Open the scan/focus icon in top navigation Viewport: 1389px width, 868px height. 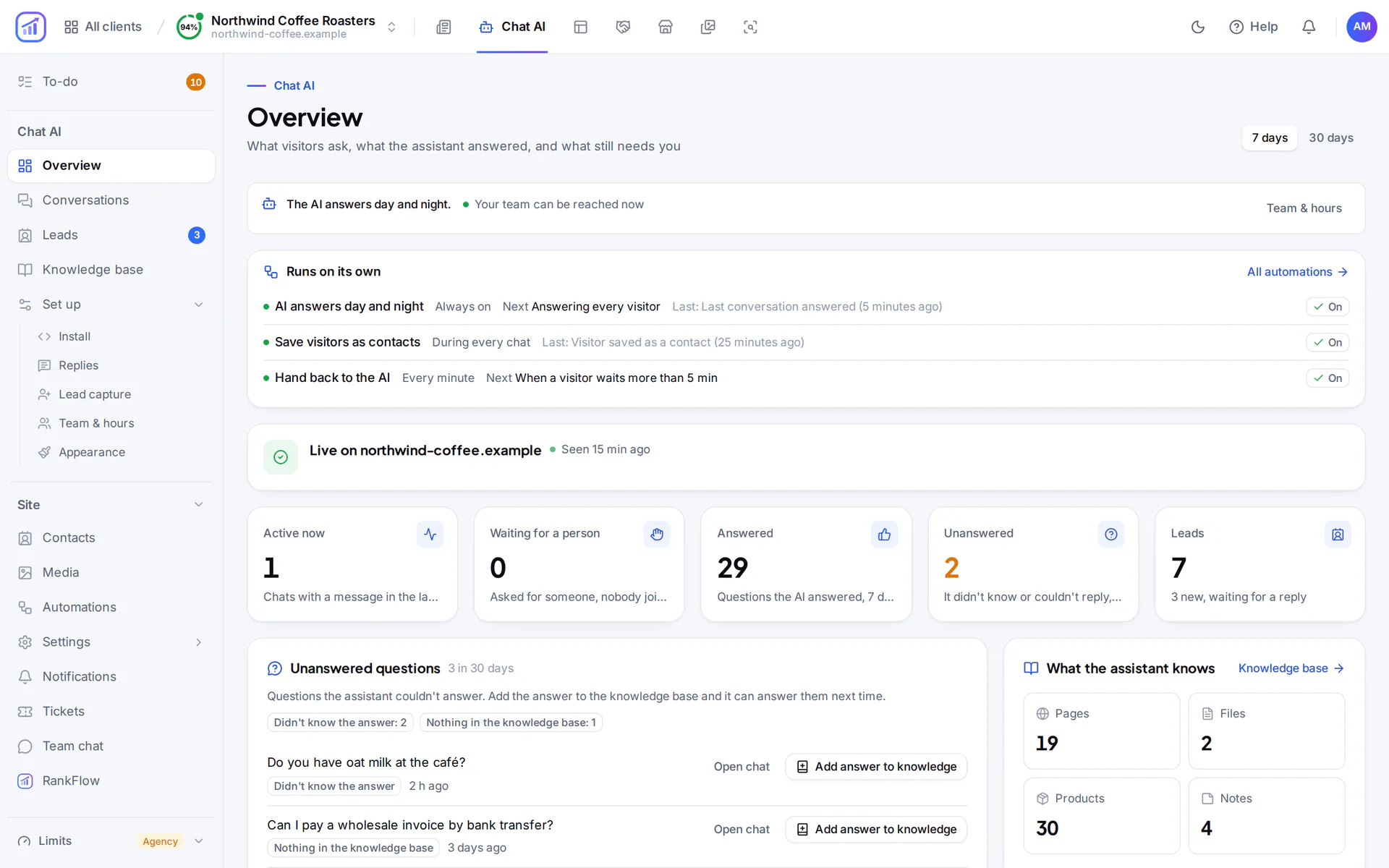751,27
